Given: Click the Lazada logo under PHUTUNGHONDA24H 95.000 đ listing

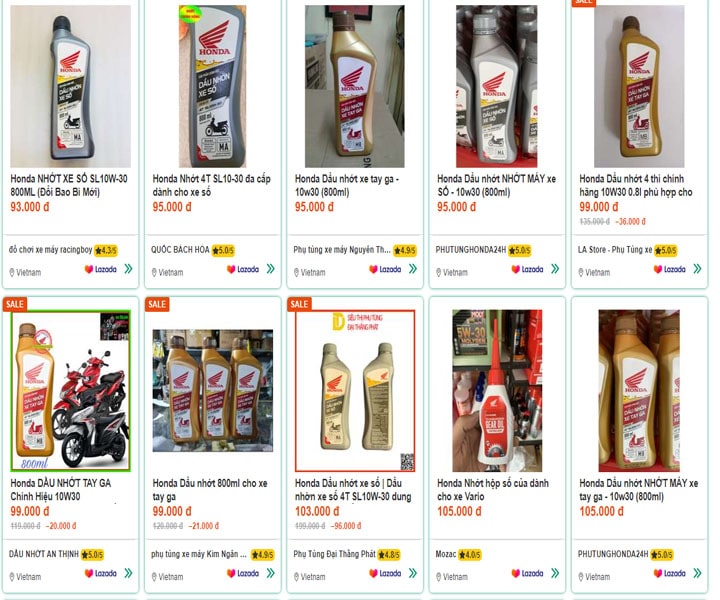Looking at the screenshot, I should [527, 269].
